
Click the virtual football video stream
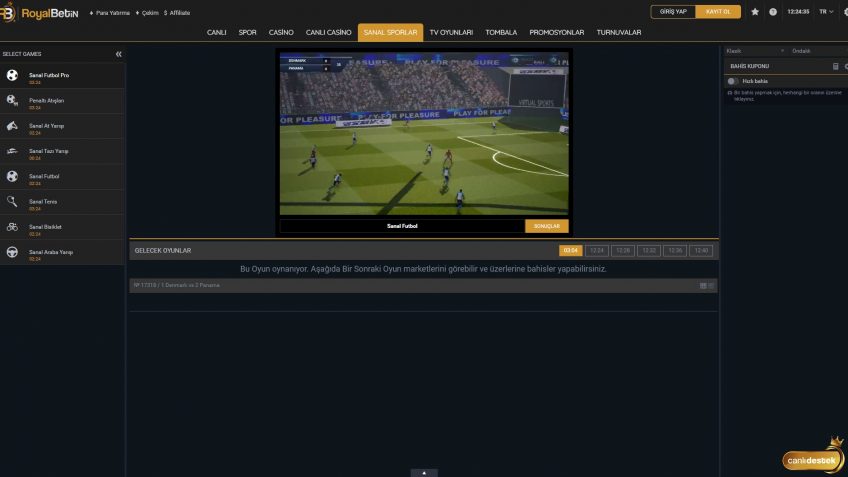(424, 134)
